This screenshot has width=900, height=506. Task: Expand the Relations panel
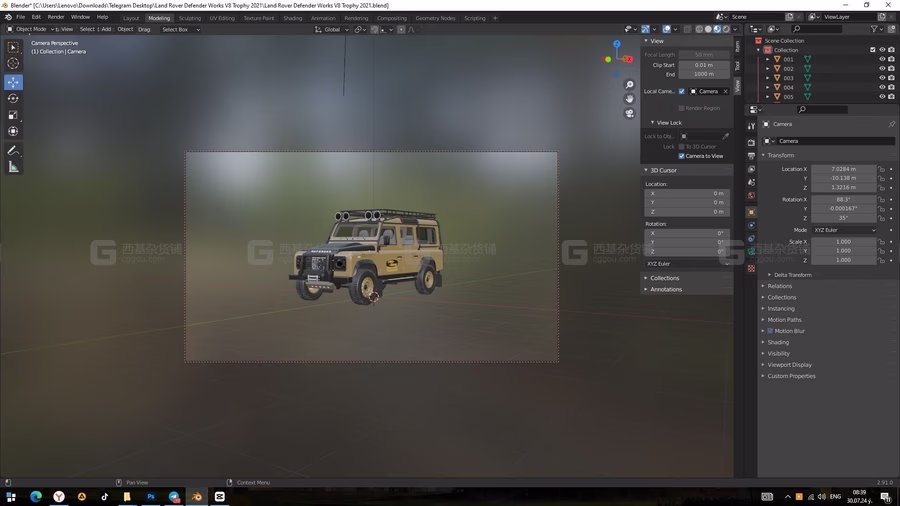[779, 286]
